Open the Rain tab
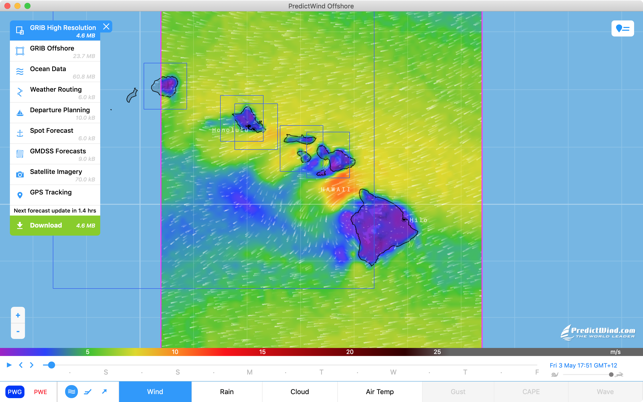The width and height of the screenshot is (643, 402). coord(226,392)
